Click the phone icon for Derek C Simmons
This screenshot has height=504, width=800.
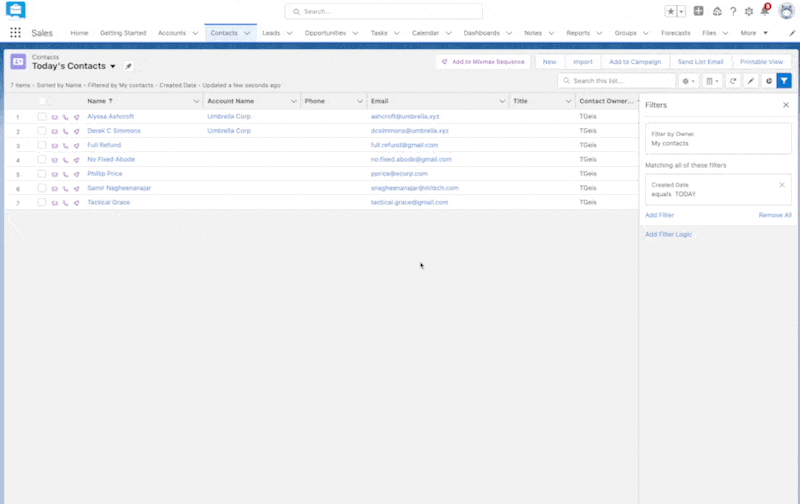point(66,131)
